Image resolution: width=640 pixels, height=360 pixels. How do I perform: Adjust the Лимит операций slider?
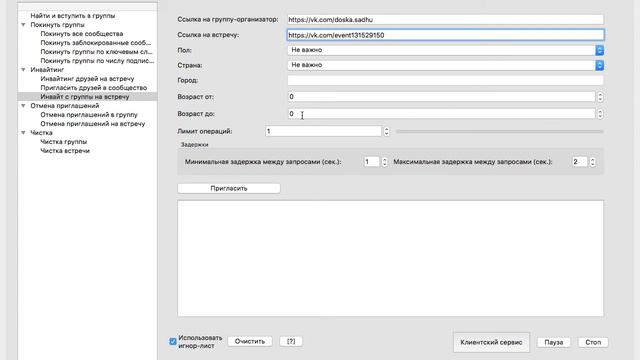500,131
